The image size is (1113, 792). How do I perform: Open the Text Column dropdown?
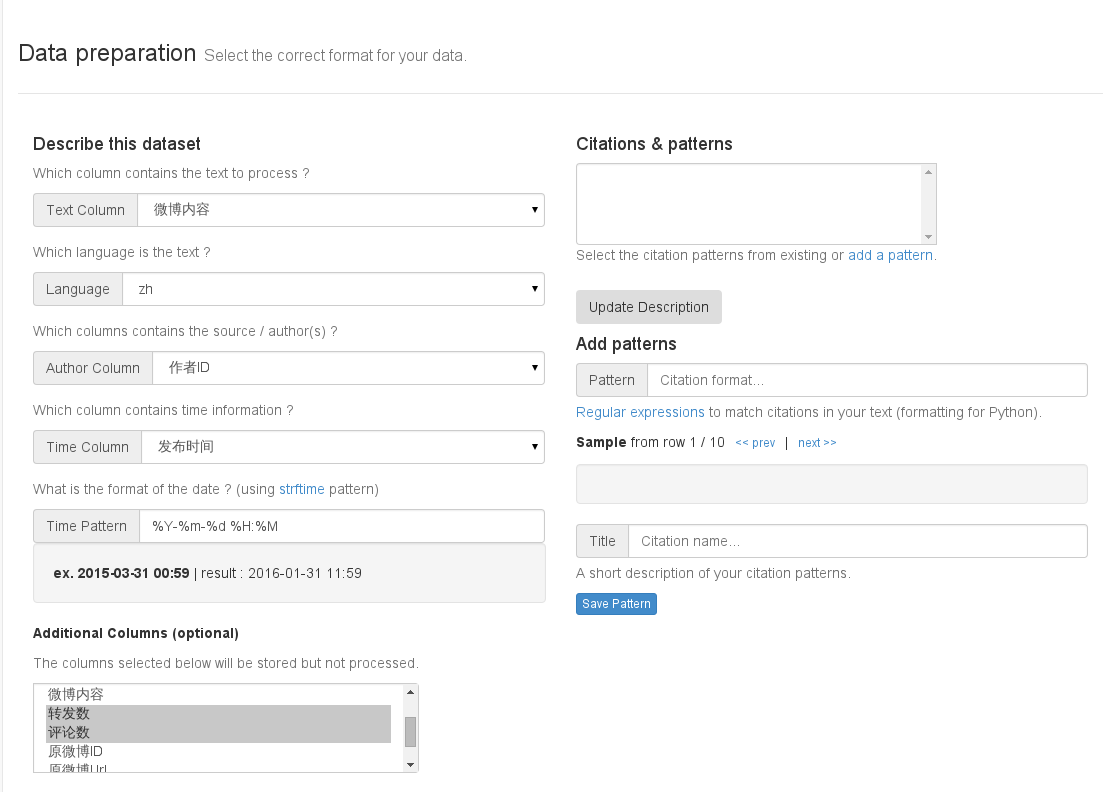tap(340, 210)
